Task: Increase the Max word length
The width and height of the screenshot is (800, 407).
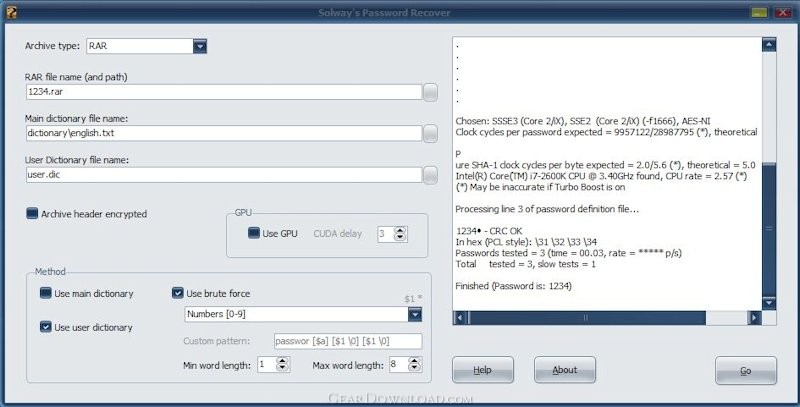Action: 415,361
